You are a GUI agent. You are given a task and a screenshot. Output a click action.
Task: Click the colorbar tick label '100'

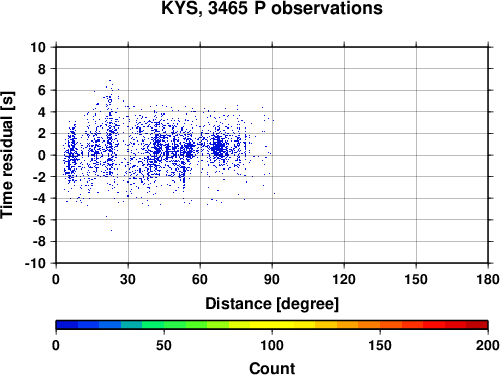coord(272,345)
